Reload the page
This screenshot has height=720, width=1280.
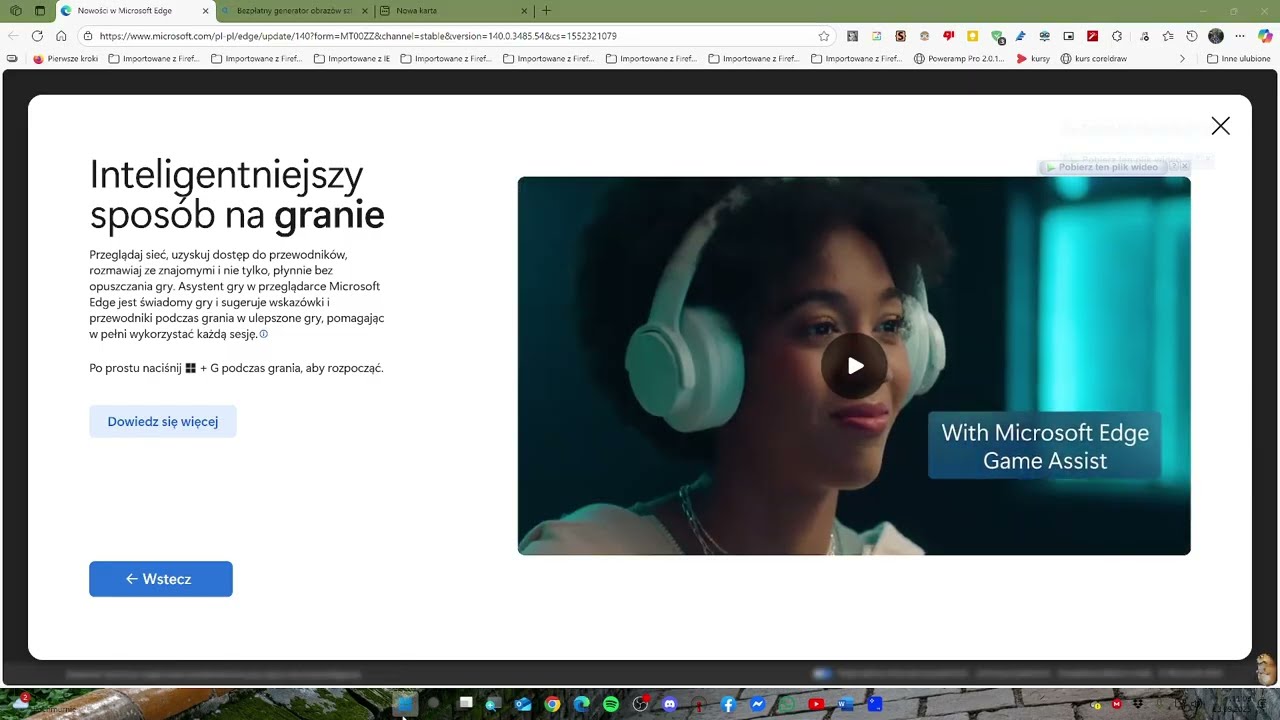37,36
